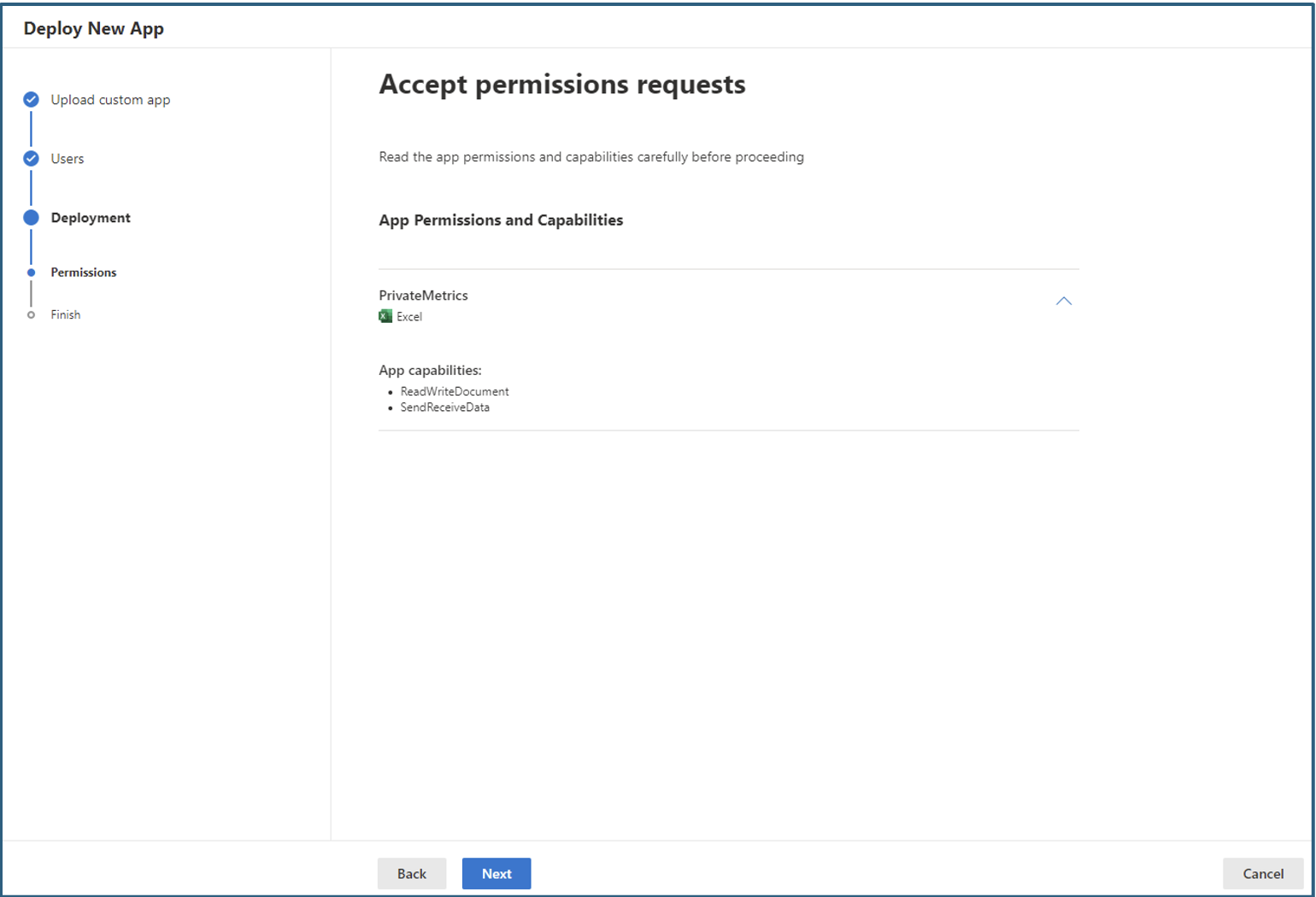
Task: Proceed with the blue Next button
Action: pyautogui.click(x=496, y=873)
